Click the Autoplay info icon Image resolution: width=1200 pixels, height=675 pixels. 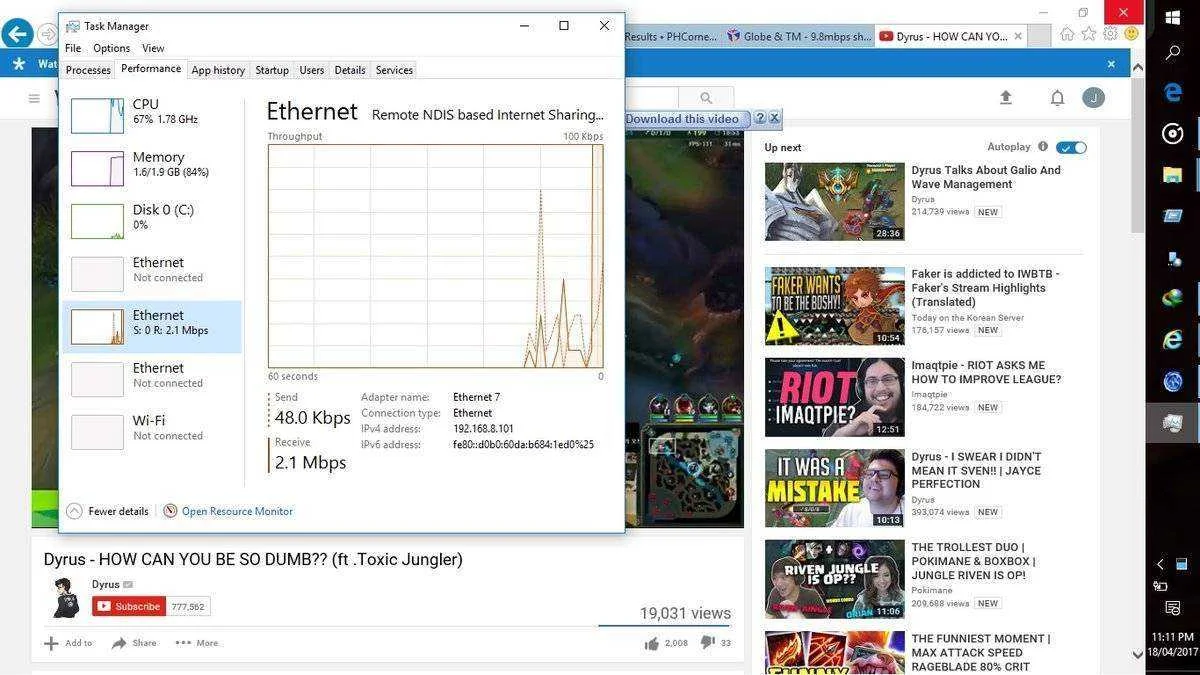pyautogui.click(x=1043, y=146)
